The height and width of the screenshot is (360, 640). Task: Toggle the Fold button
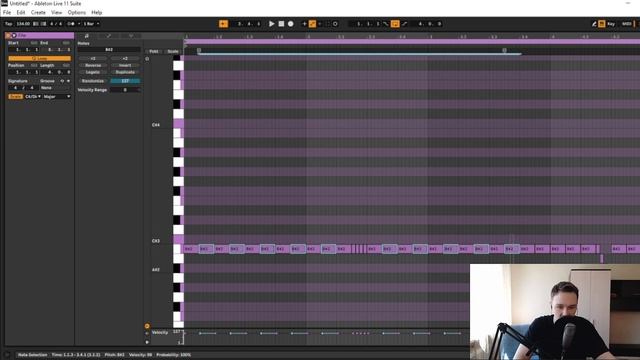153,51
